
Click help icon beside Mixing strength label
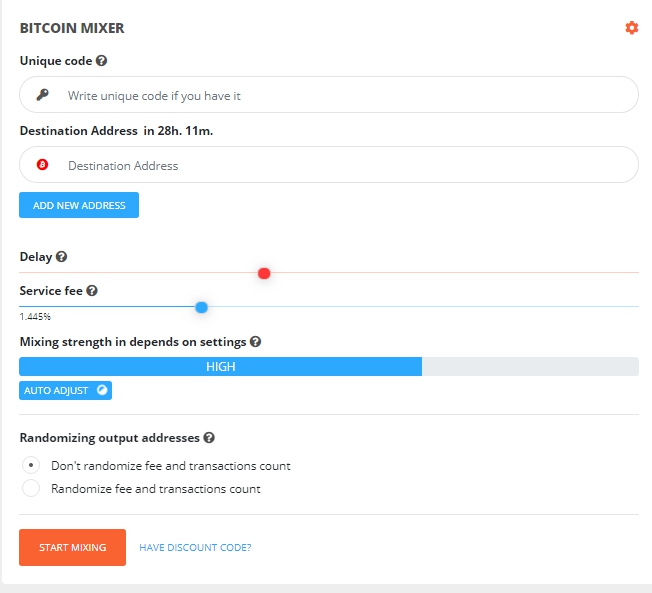tap(255, 342)
